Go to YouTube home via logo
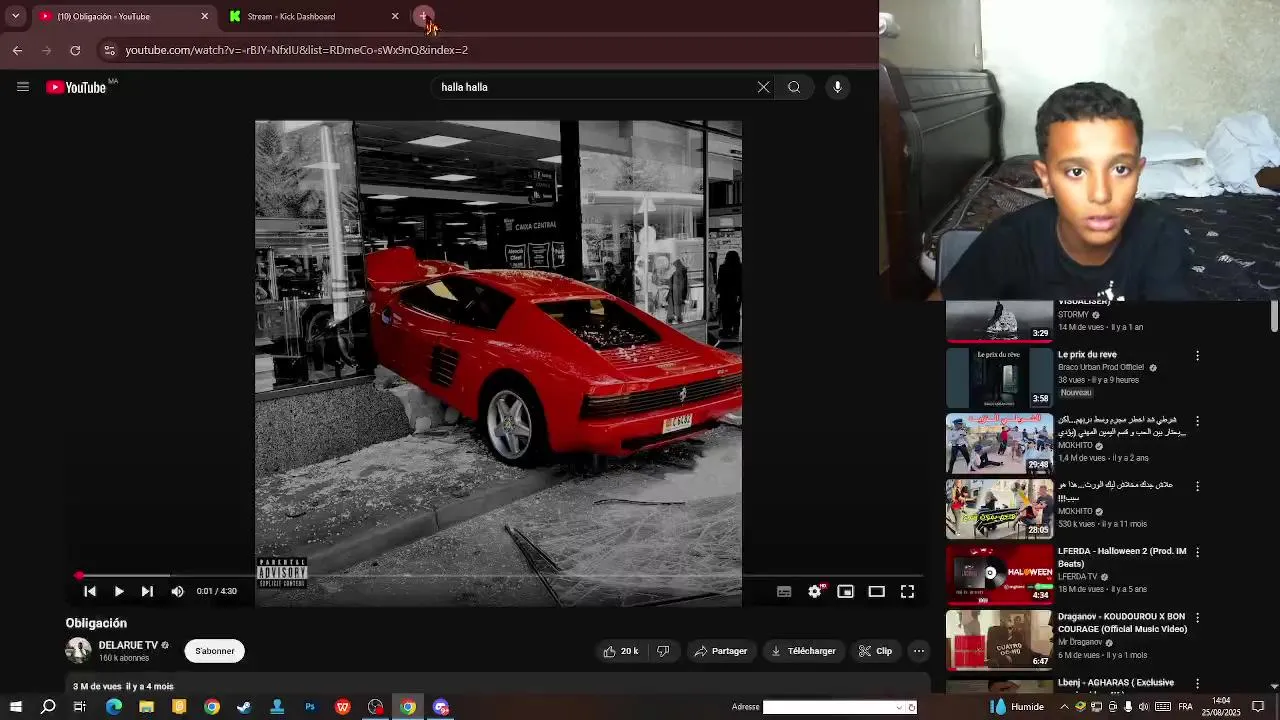The width and height of the screenshot is (1280, 720). (x=76, y=87)
